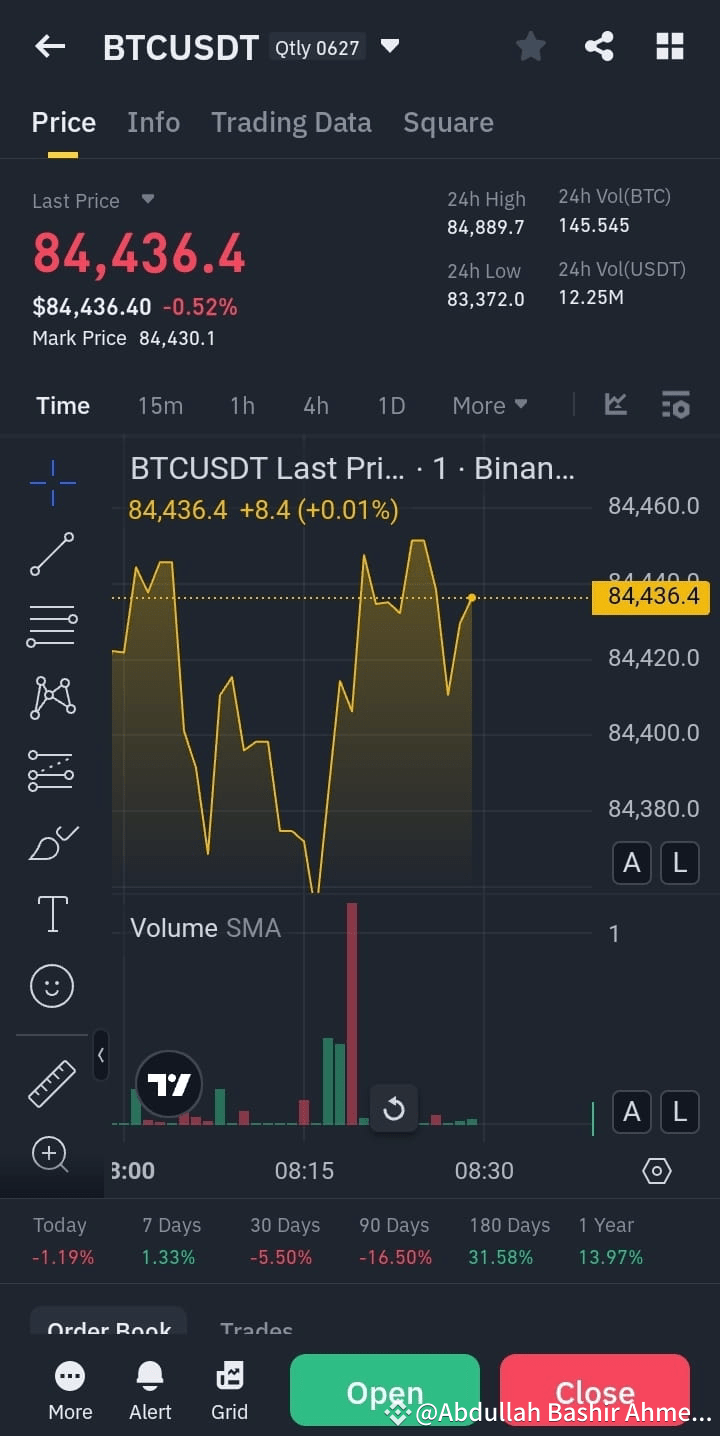Toggle log scale L on volume pane

pos(680,1111)
